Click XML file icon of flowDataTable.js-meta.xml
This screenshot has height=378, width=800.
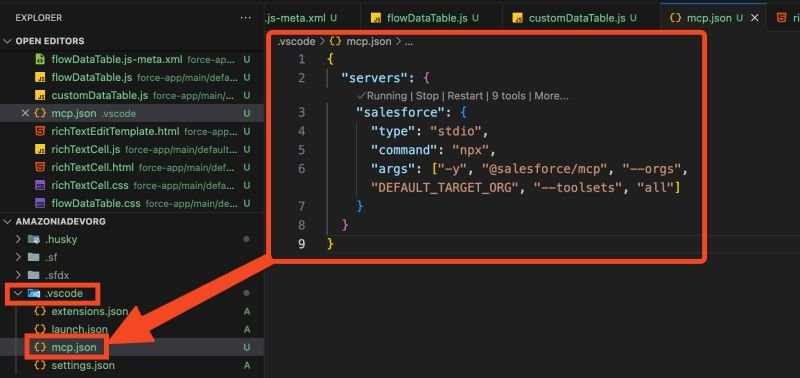pos(40,59)
